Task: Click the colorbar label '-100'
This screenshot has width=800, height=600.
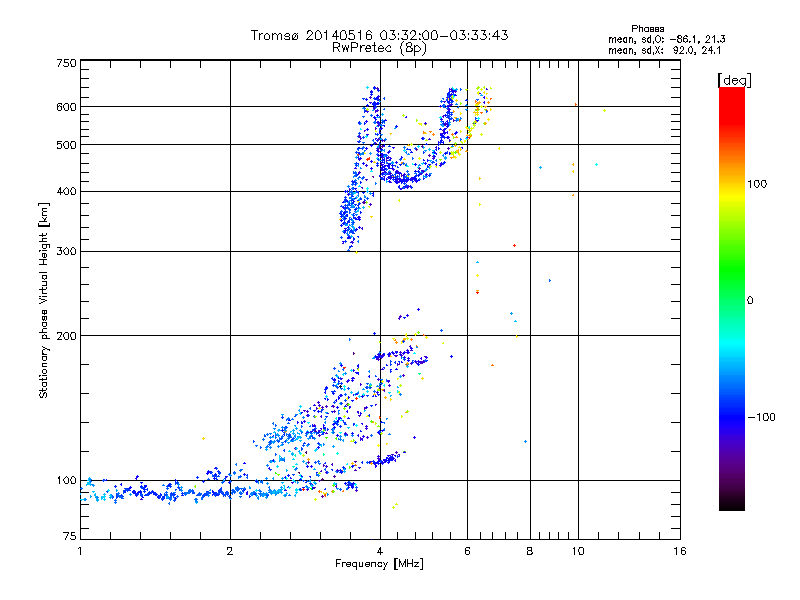Action: 761,417
